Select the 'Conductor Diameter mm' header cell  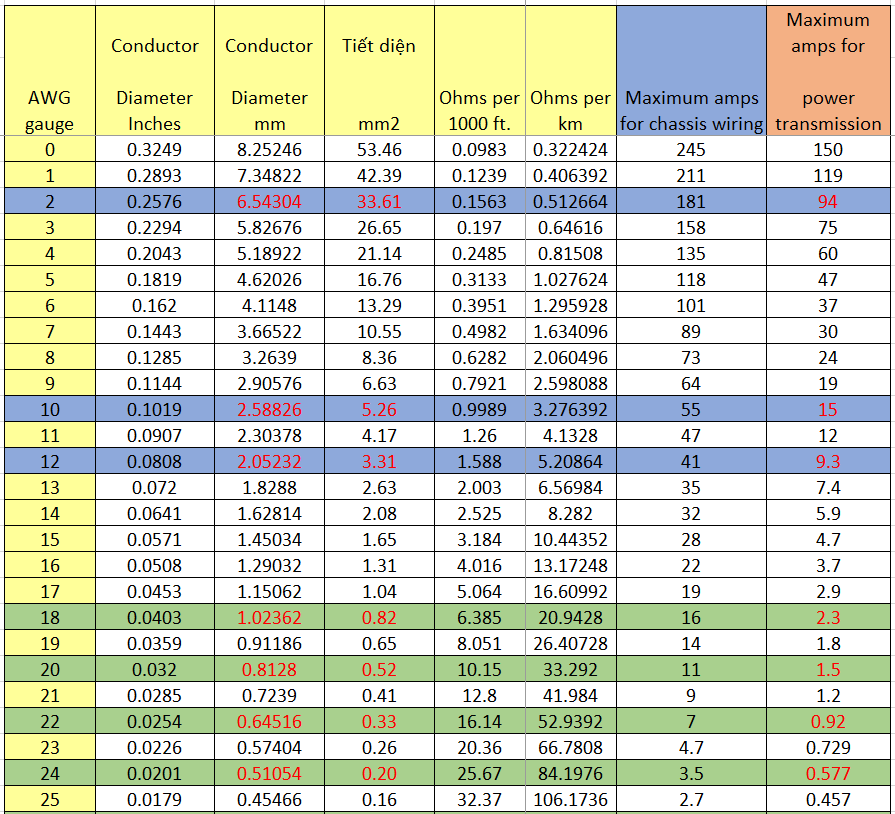click(x=269, y=71)
